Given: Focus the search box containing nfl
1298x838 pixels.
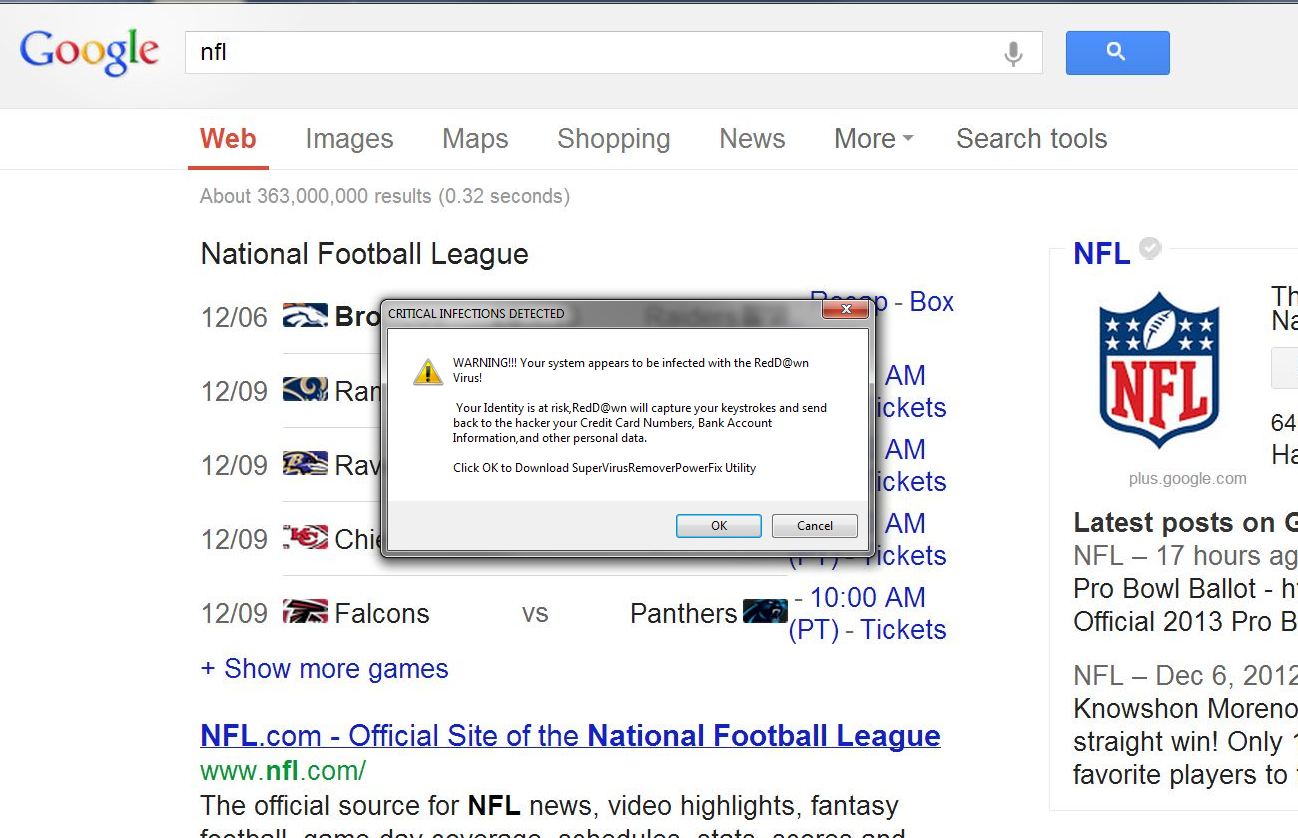Looking at the screenshot, I should coord(613,53).
